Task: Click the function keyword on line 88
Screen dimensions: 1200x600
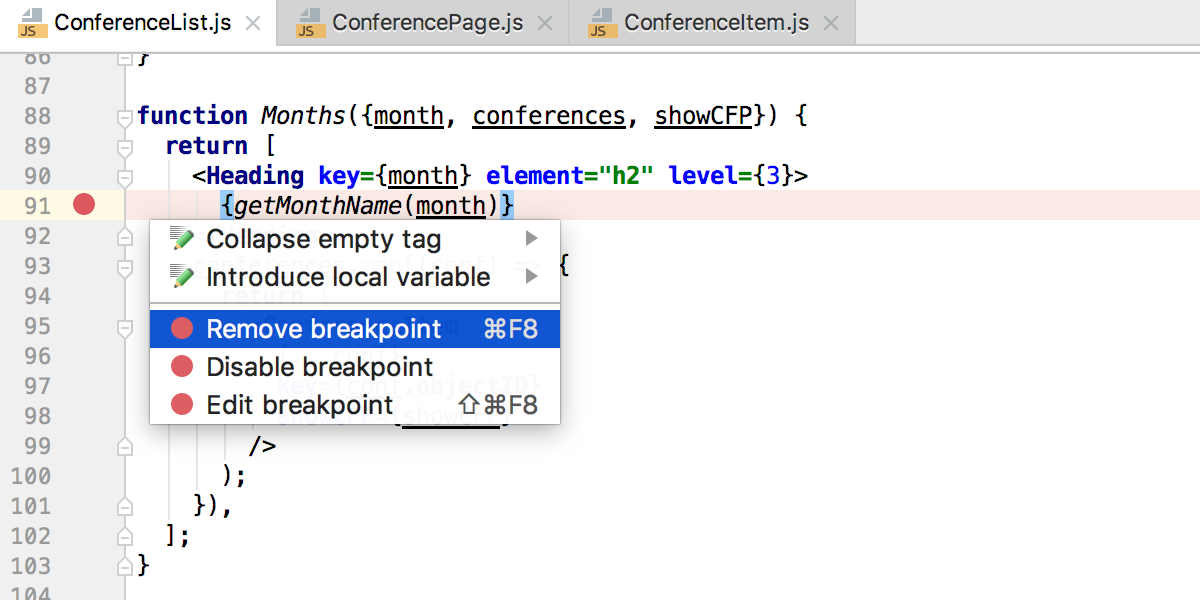Action: pyautogui.click(x=192, y=116)
